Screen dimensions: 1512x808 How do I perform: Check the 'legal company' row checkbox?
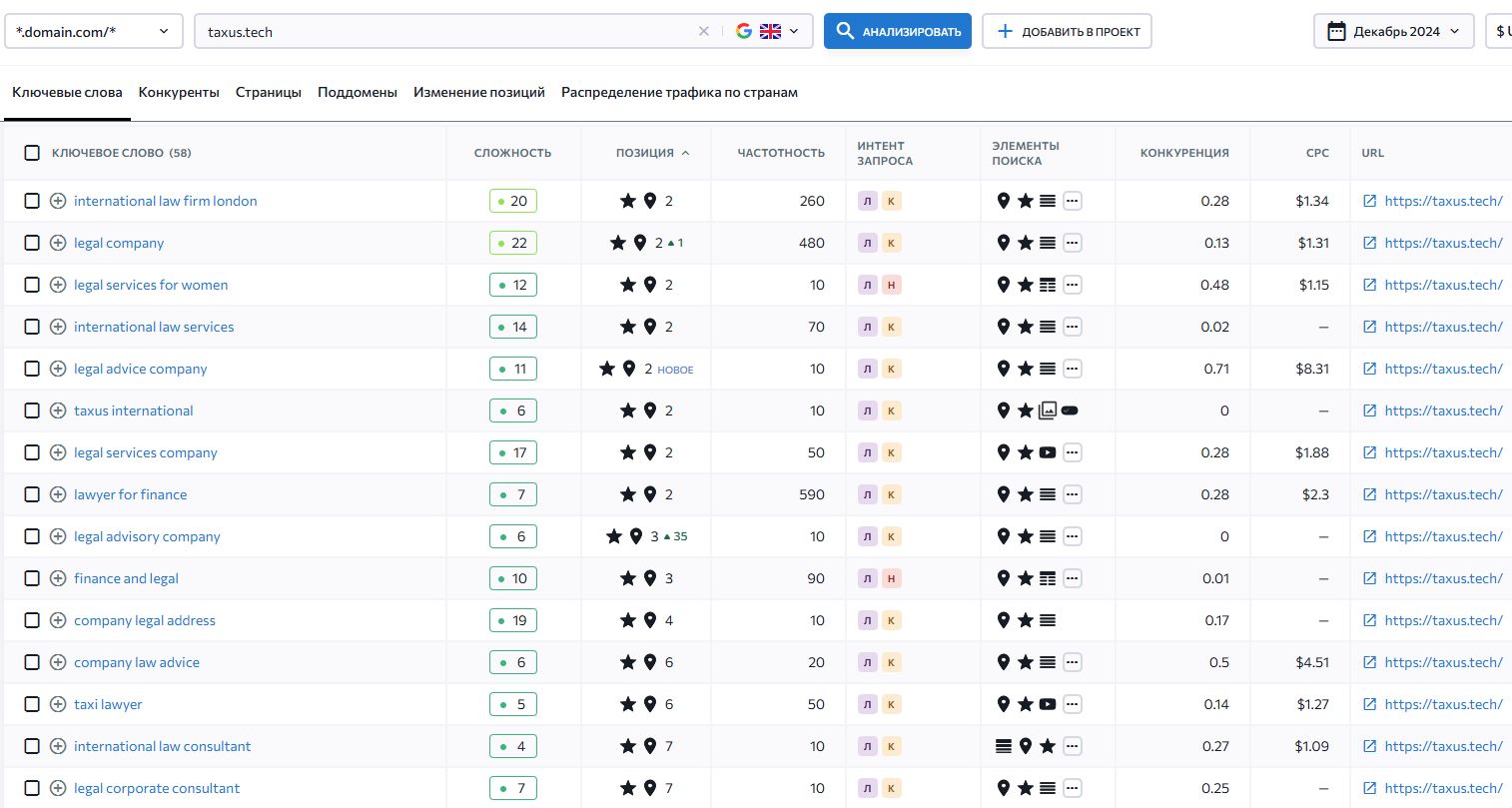[x=32, y=243]
